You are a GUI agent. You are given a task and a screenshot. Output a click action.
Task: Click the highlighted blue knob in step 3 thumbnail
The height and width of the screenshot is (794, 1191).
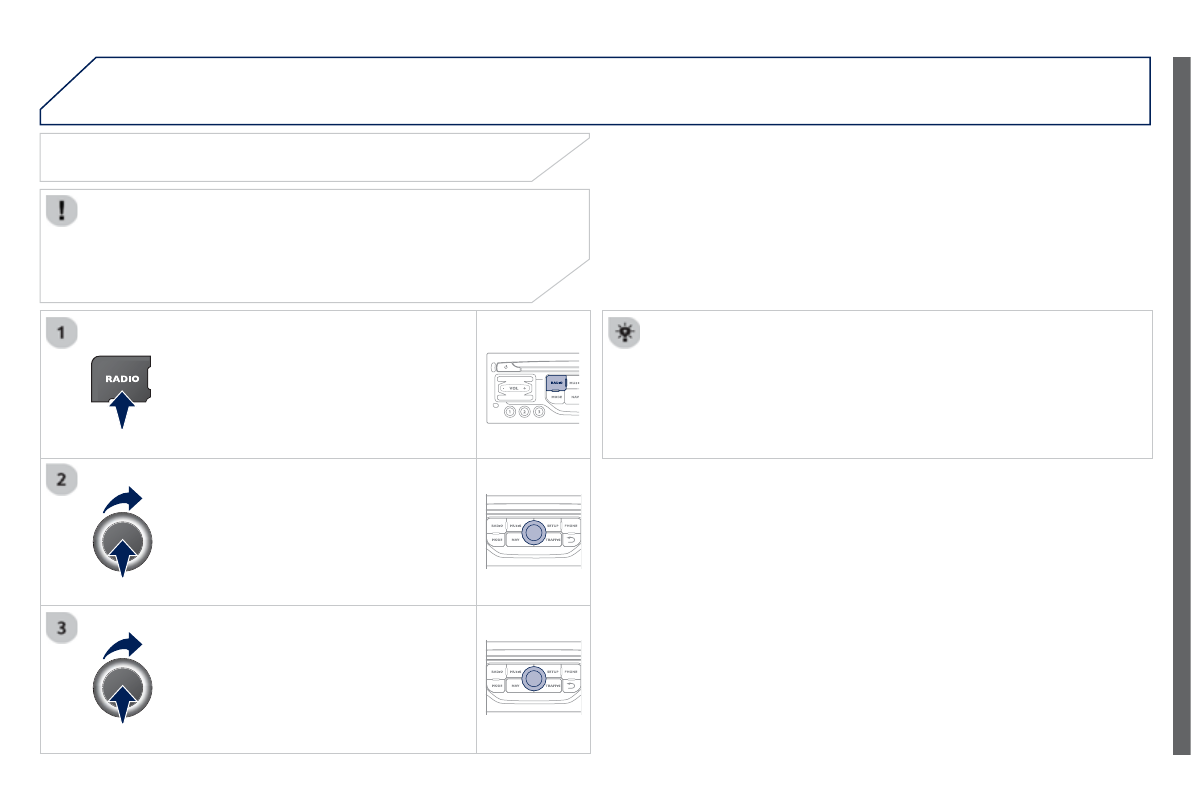[534, 679]
